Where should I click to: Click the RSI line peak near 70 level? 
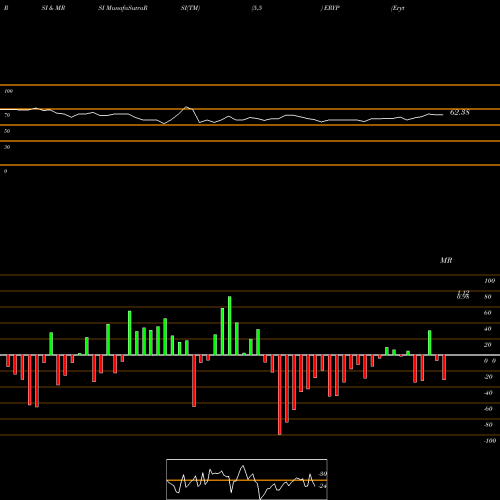186,107
